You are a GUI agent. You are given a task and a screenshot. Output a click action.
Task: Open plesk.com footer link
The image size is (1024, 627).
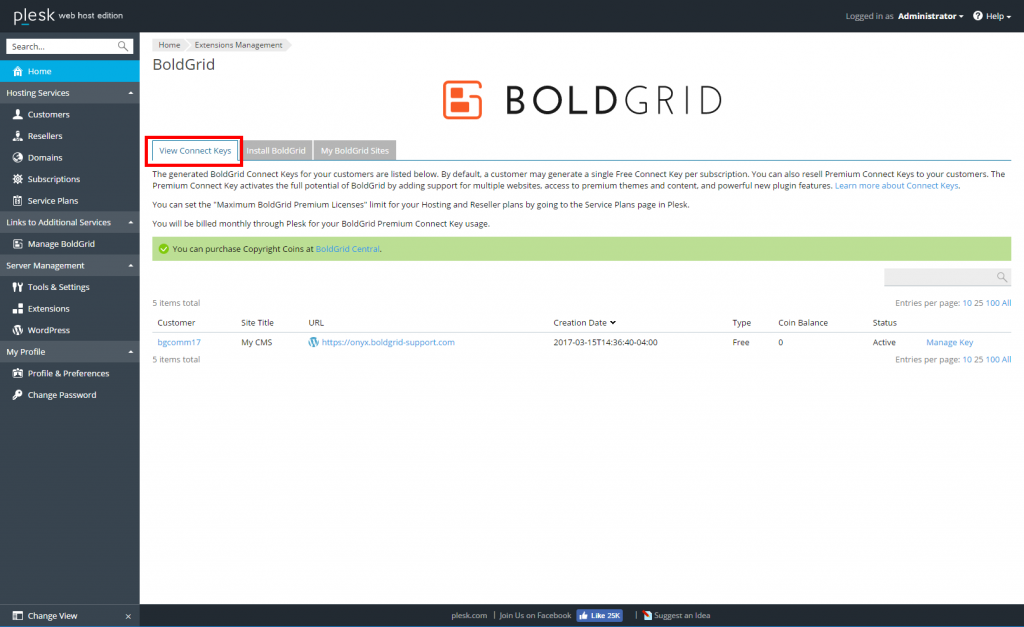click(x=469, y=615)
